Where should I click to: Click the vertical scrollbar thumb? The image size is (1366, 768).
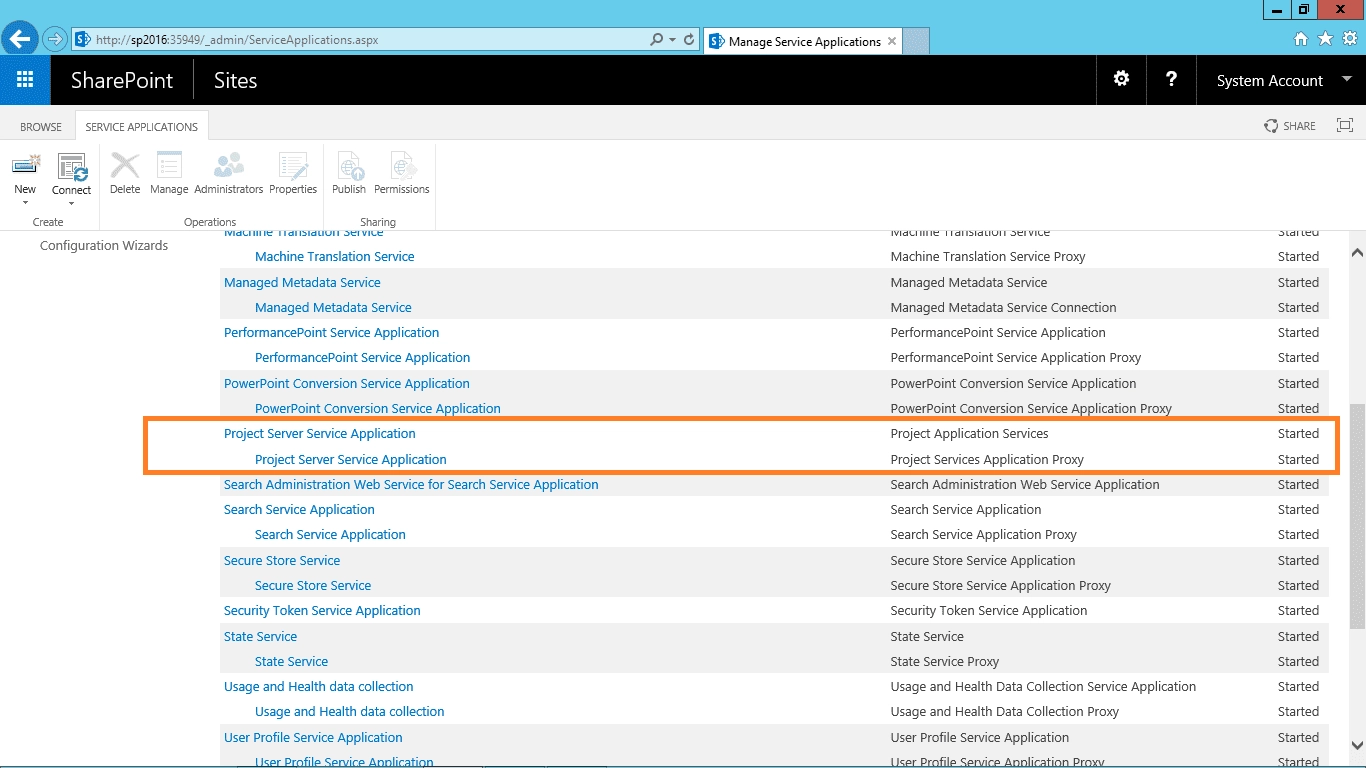[x=1357, y=516]
